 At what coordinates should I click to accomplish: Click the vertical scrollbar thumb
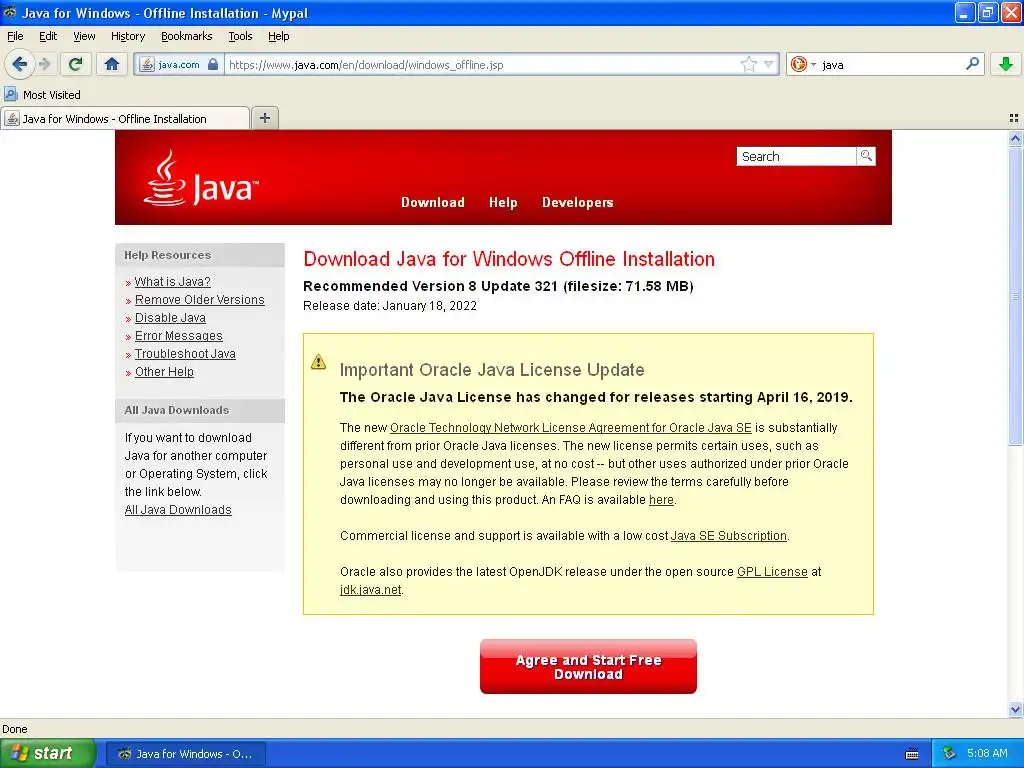pos(1015,296)
